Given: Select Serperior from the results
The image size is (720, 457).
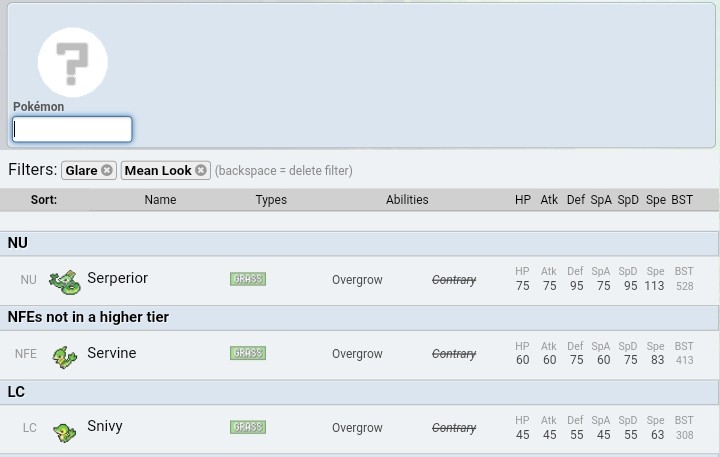Looking at the screenshot, I should point(117,279).
